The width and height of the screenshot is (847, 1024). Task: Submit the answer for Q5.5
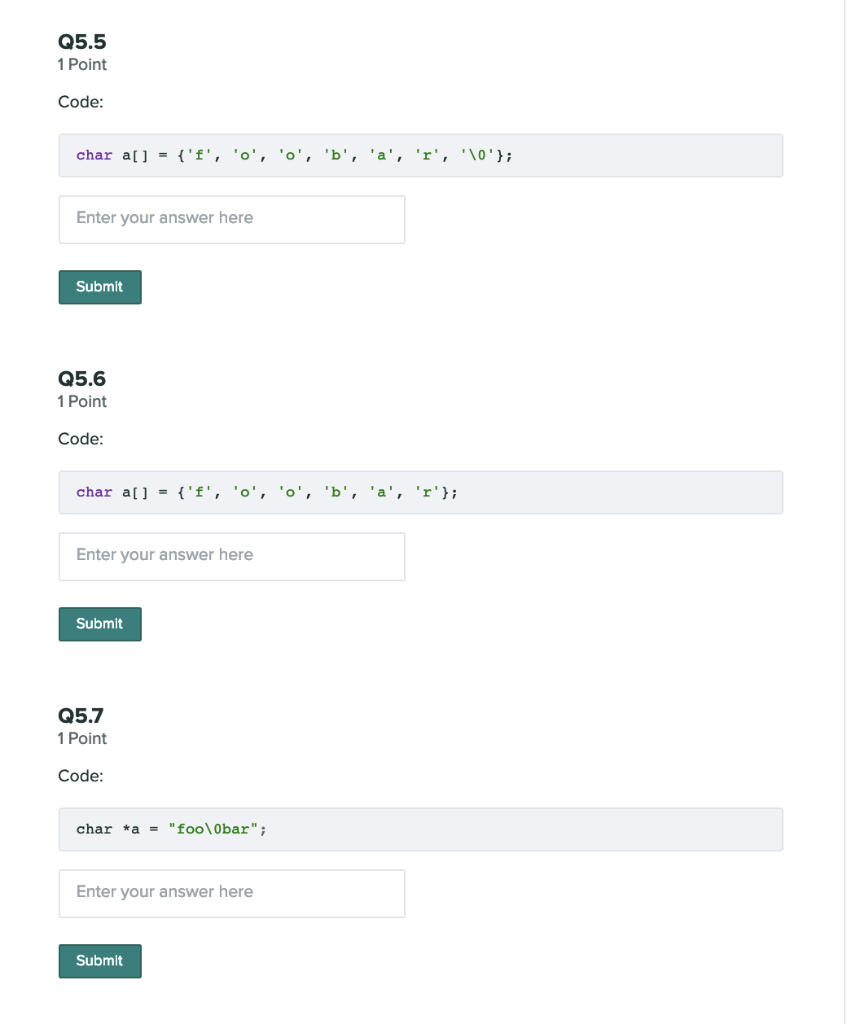pos(99,286)
